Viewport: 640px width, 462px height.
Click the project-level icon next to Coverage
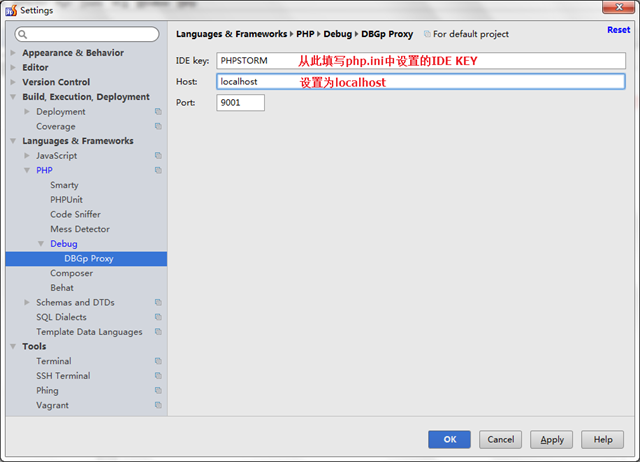click(158, 126)
